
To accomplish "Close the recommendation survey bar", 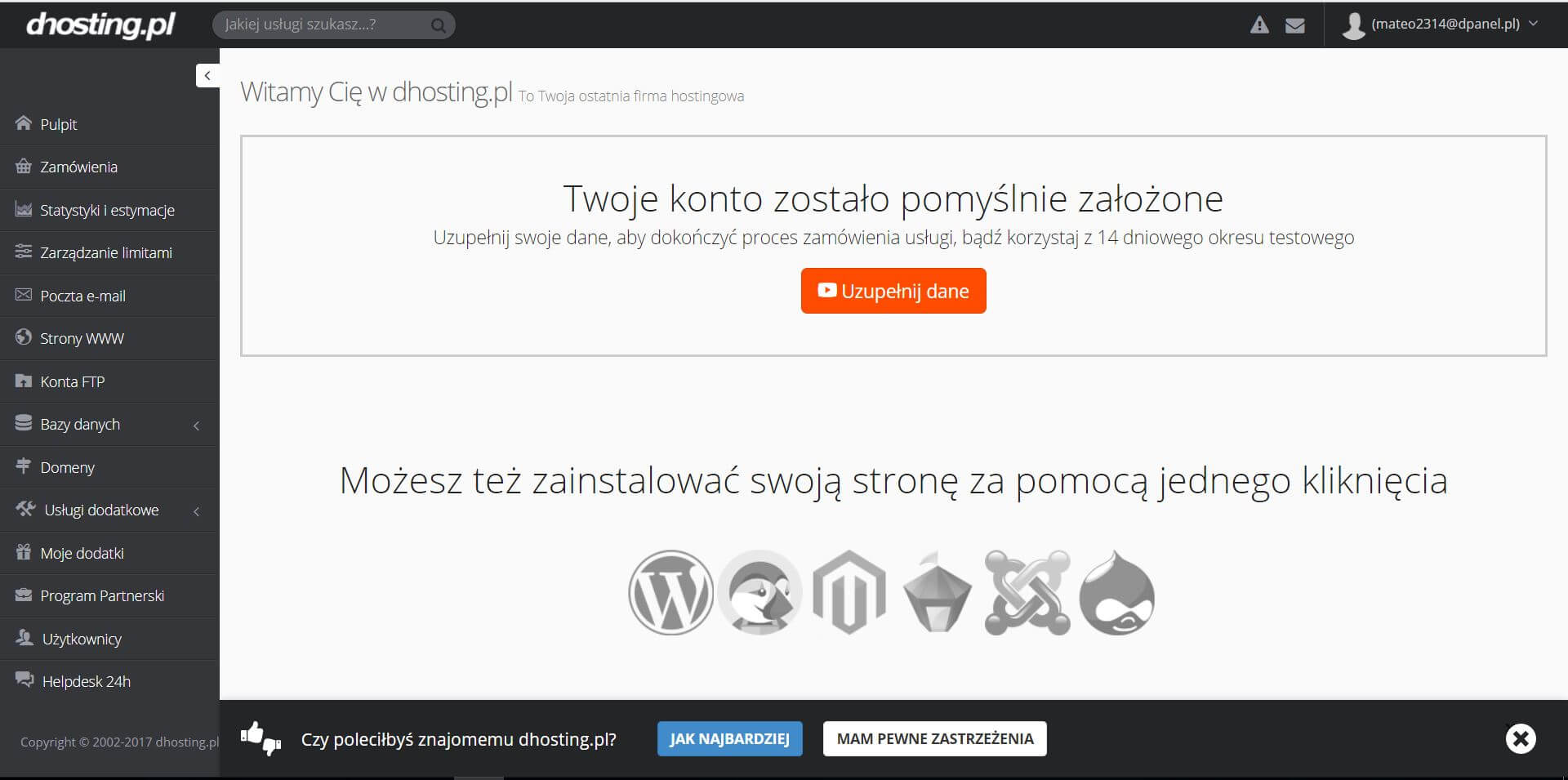I will pos(1521,739).
